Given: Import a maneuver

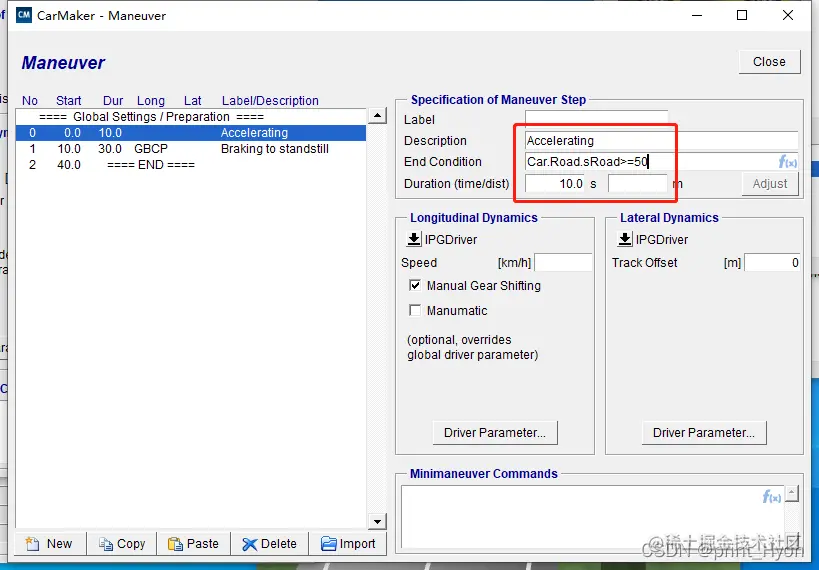Looking at the screenshot, I should 348,544.
